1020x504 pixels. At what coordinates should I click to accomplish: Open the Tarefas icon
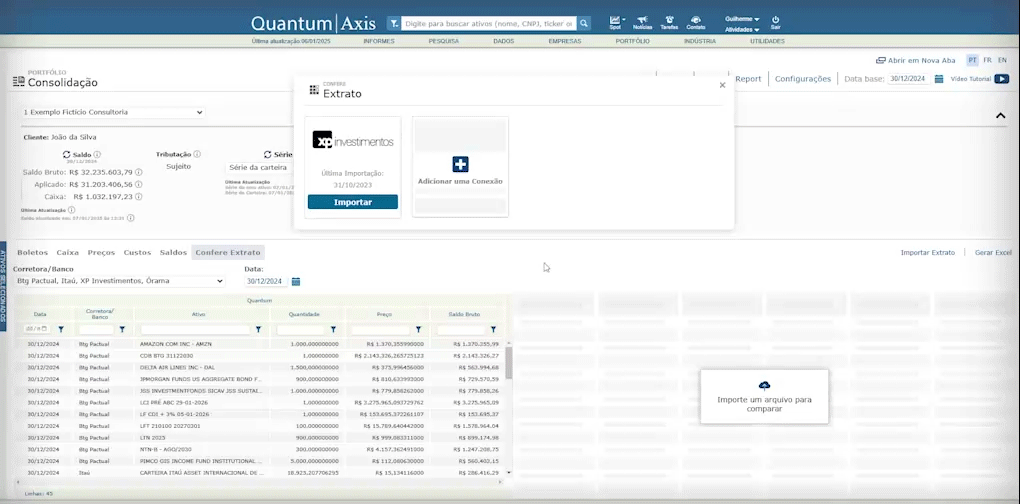pos(668,20)
